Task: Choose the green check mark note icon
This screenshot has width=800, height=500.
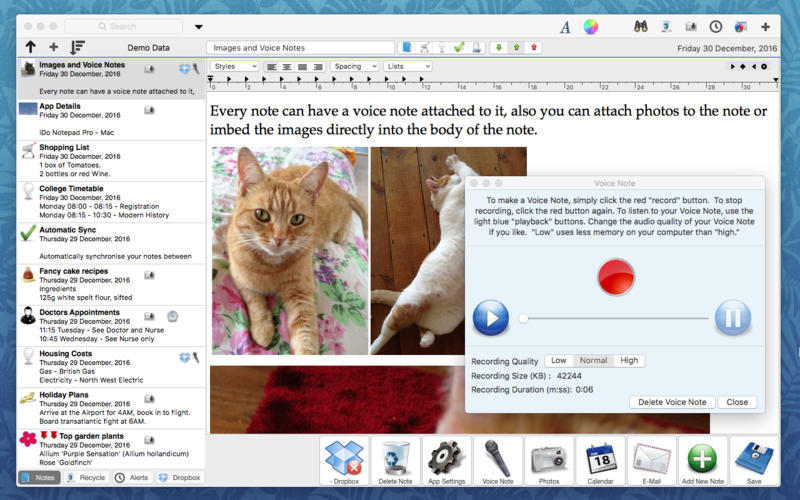Action: (x=459, y=47)
